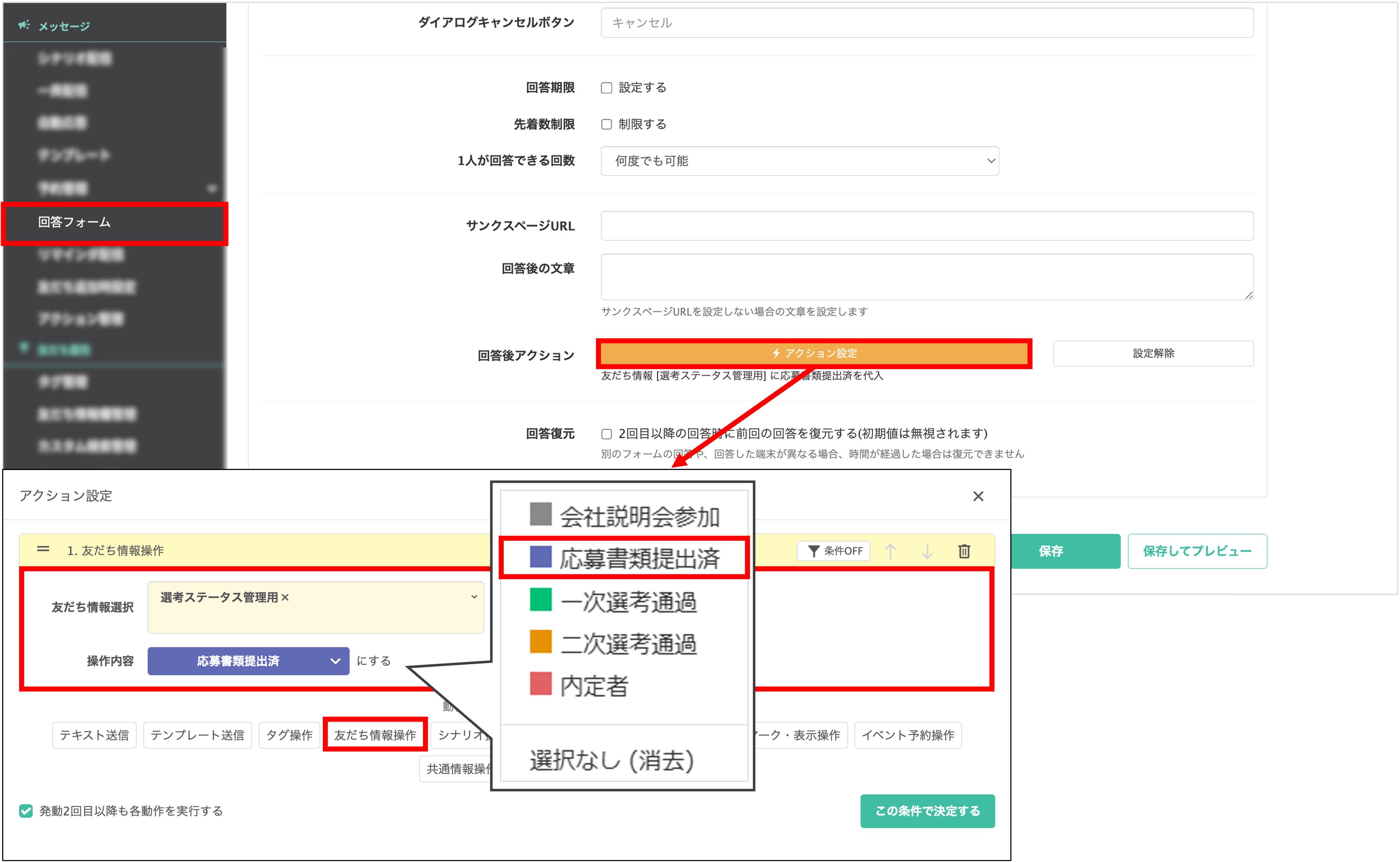The height and width of the screenshot is (862, 1400).
Task: Enable the 回答期限 設定する checkbox
Action: click(607, 88)
